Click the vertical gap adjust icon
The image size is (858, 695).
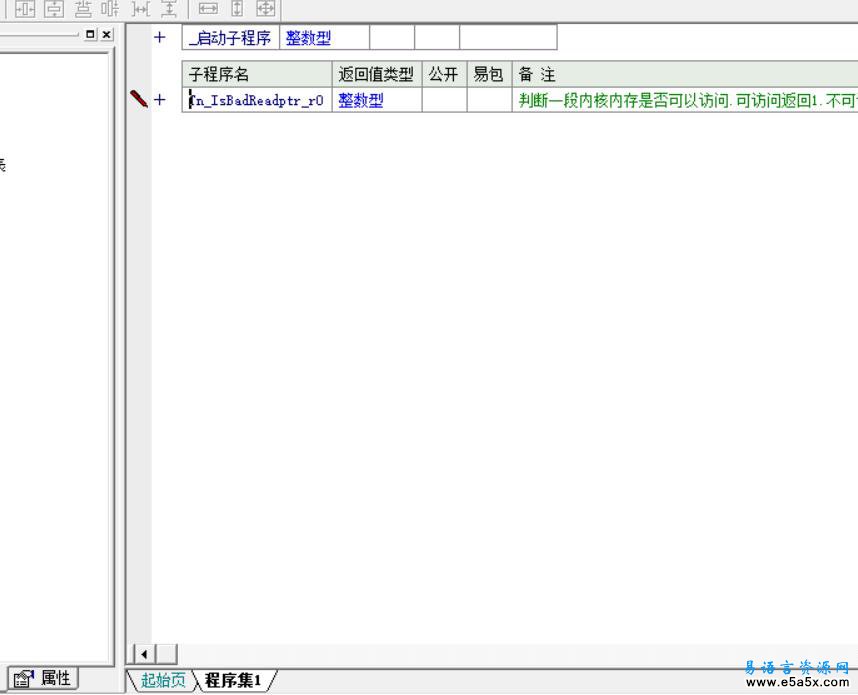coord(170,9)
